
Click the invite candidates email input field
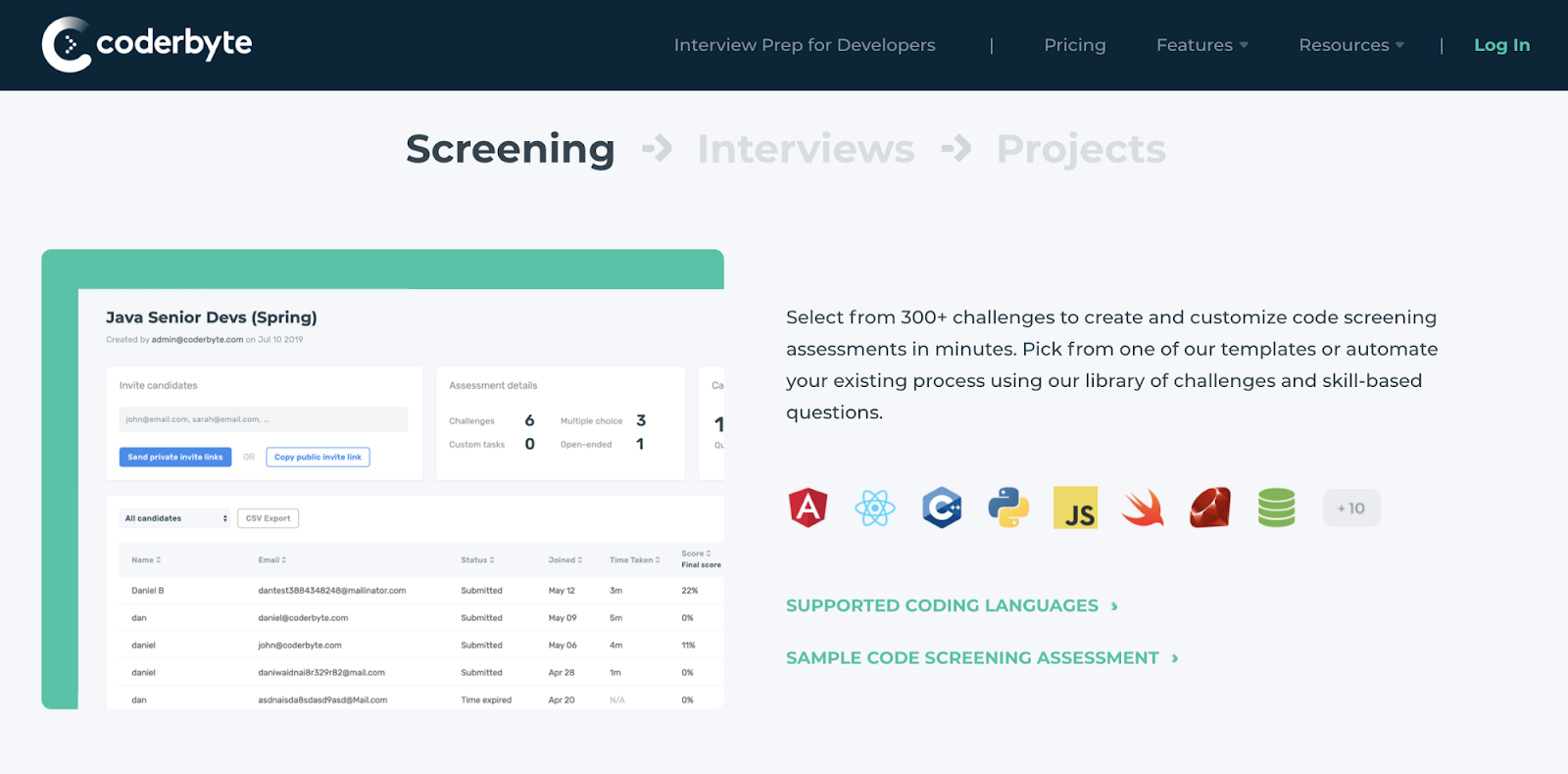(x=263, y=419)
